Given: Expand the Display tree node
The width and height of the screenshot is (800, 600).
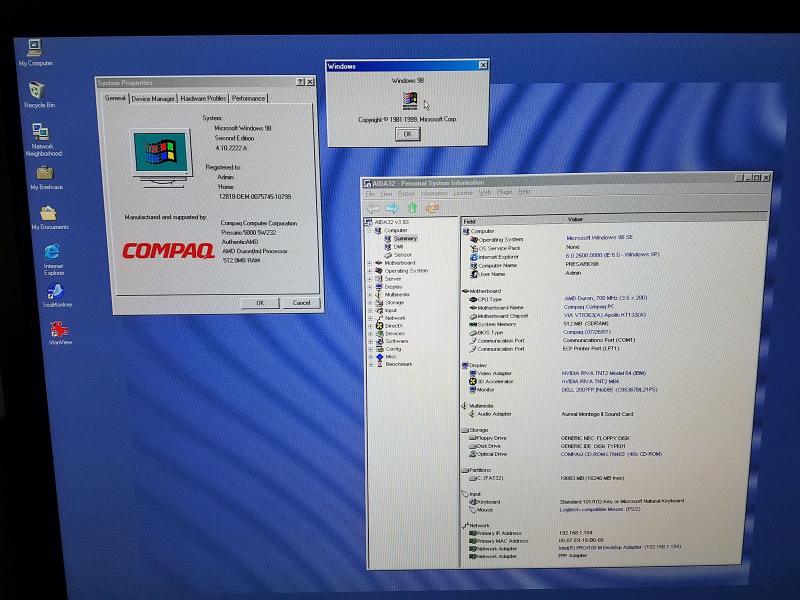Looking at the screenshot, I should click(x=369, y=287).
